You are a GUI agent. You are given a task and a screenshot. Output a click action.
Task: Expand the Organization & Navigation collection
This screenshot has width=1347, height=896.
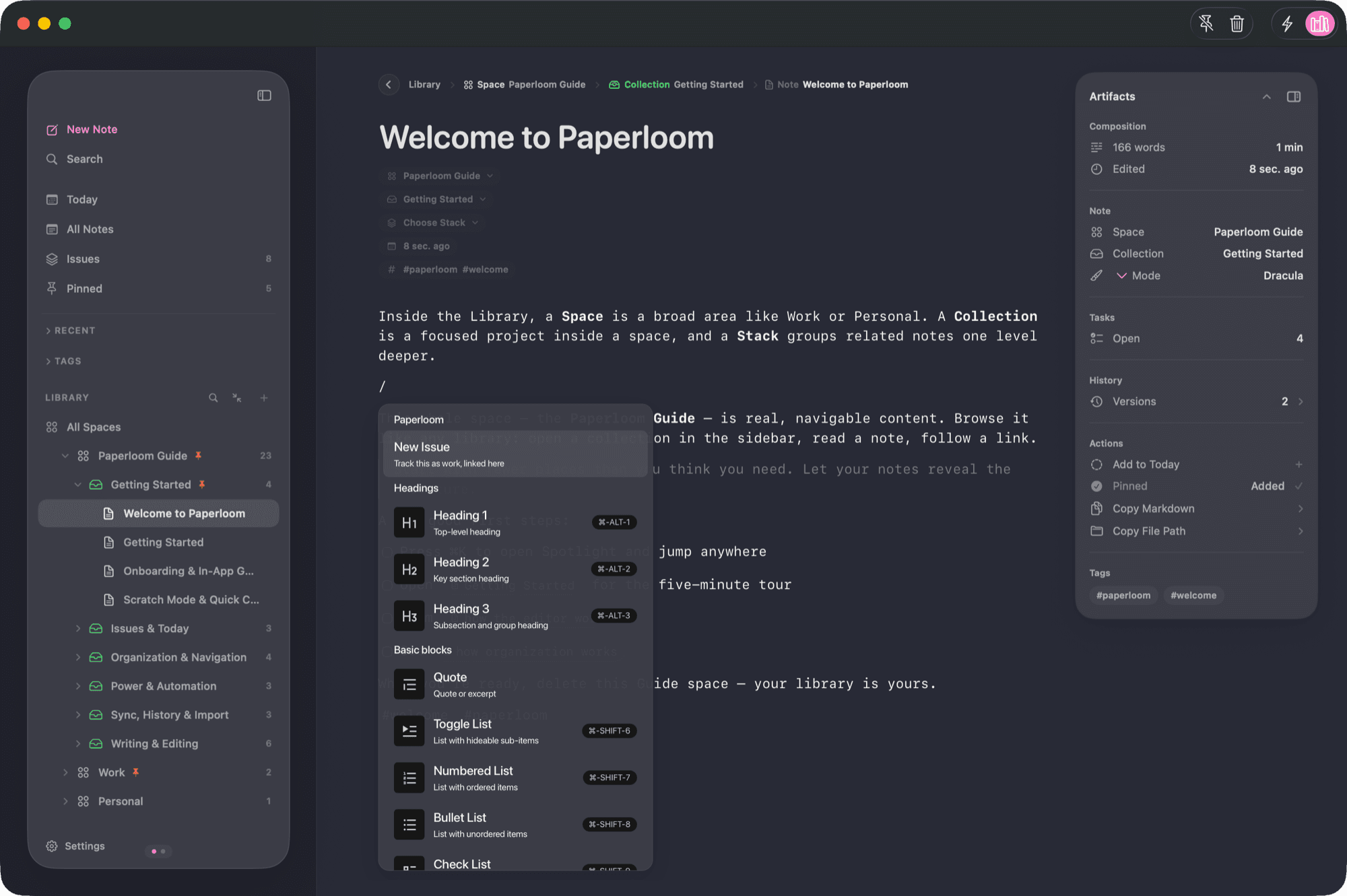coord(78,657)
